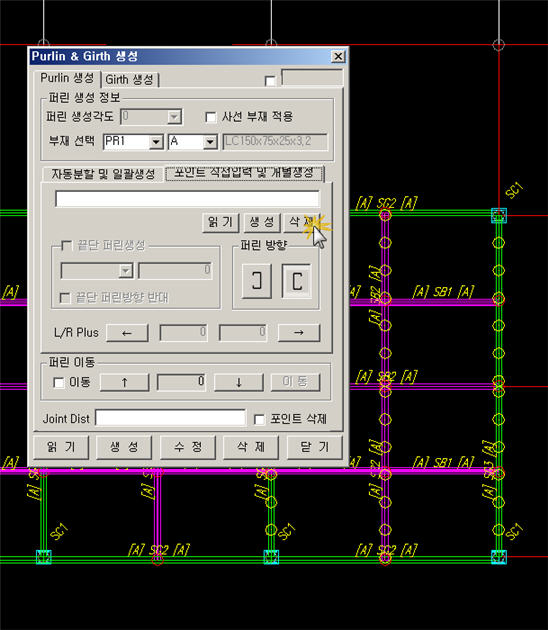Enable the 사선 부재 적용 checkbox
This screenshot has height=630, width=548.
[211, 117]
